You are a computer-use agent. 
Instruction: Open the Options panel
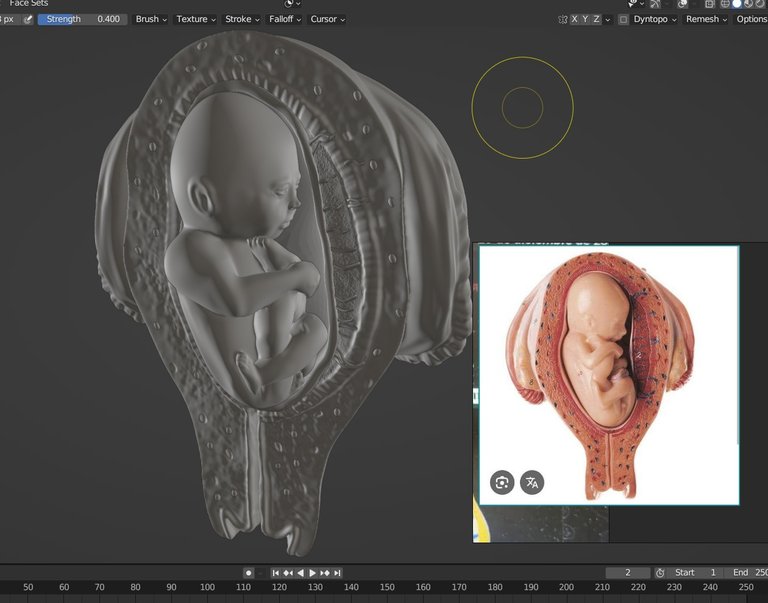click(751, 19)
